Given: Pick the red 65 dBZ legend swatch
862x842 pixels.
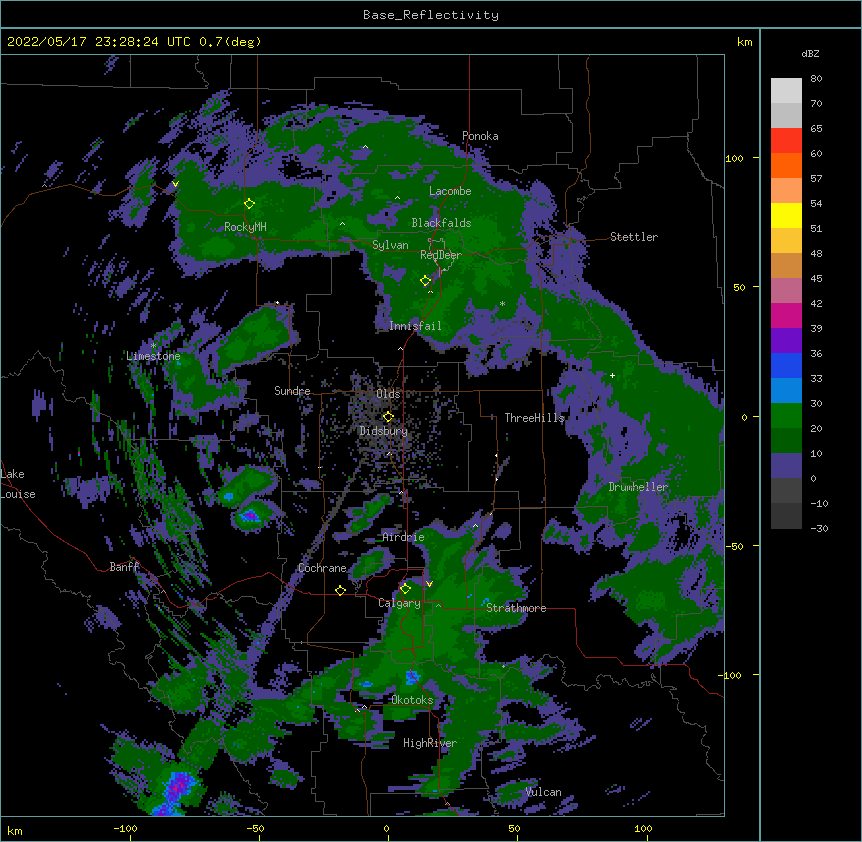Looking at the screenshot, I should coord(786,141).
